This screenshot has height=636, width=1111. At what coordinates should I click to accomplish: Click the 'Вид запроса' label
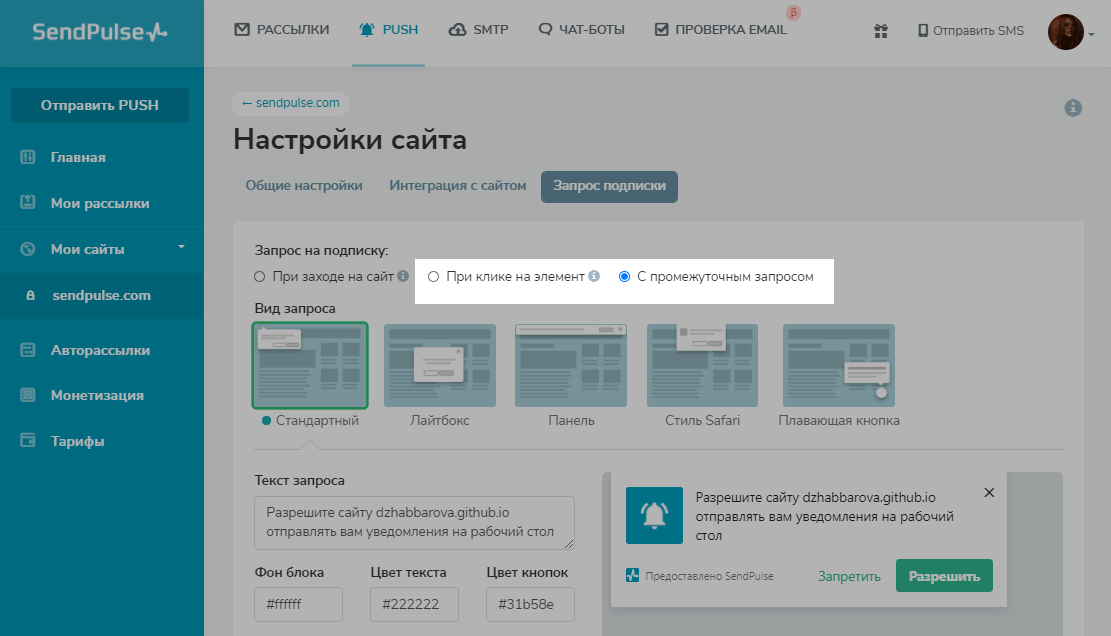coord(295,308)
